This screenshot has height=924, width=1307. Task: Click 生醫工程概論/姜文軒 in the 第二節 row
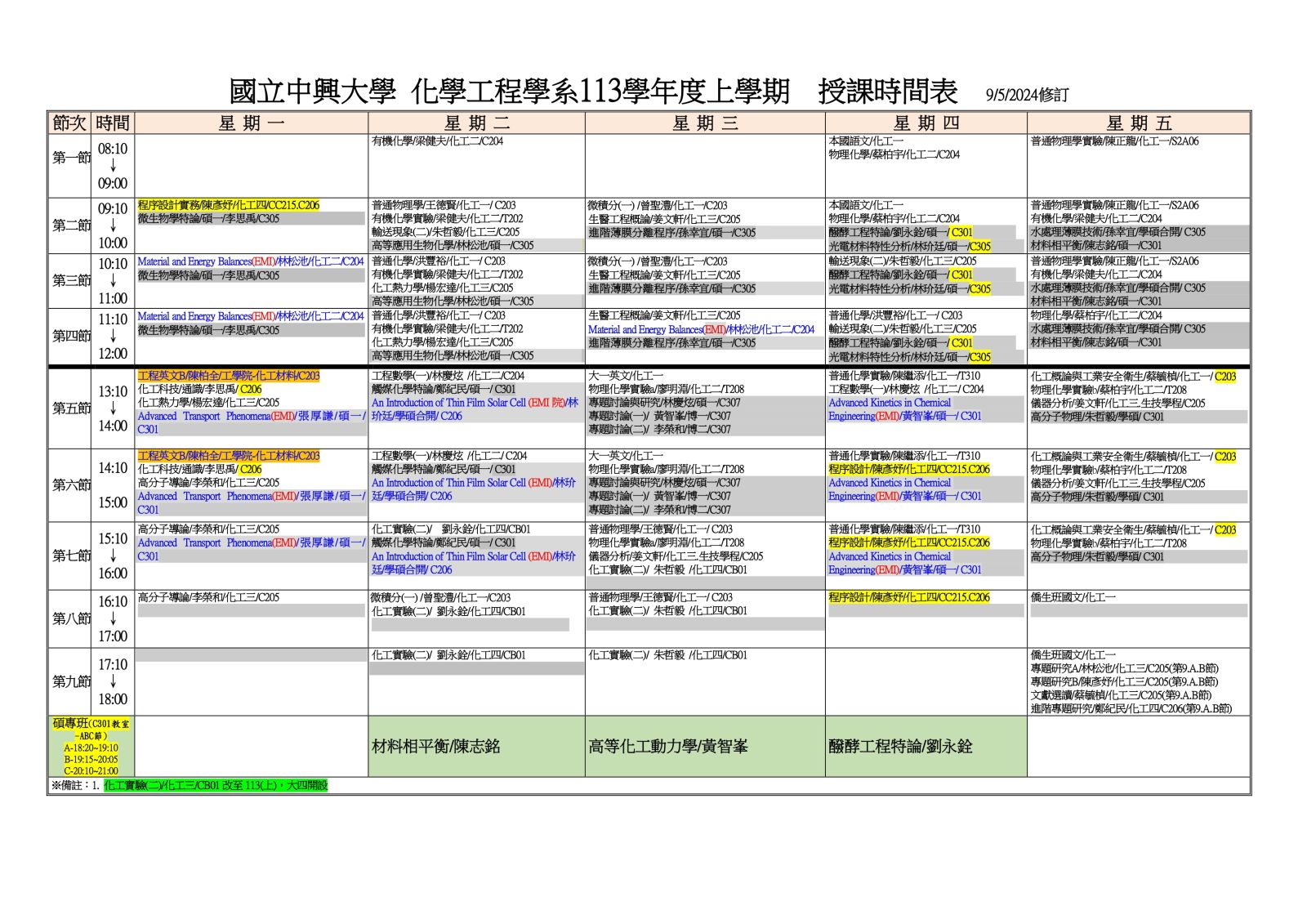[x=664, y=219]
